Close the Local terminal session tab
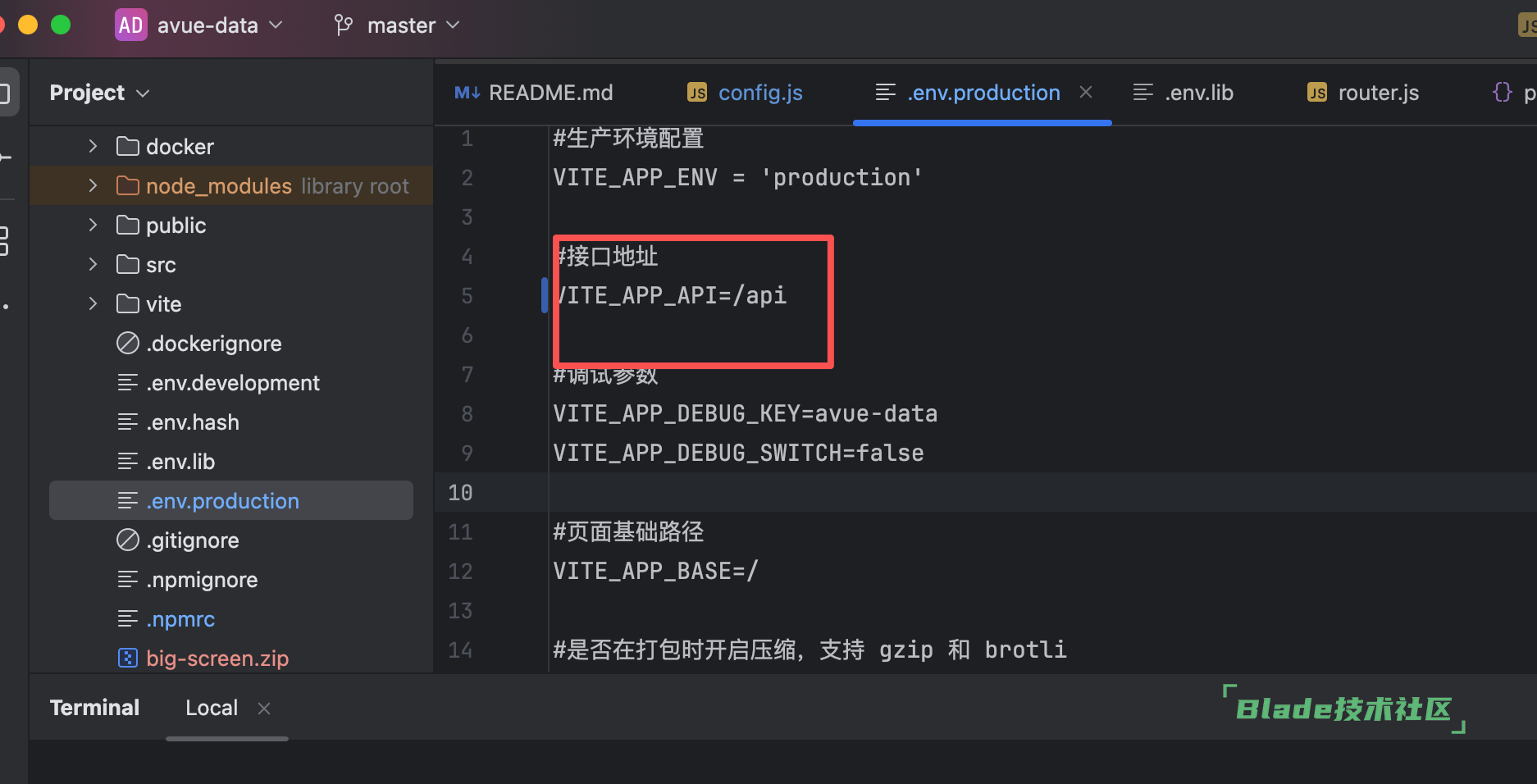 (264, 709)
